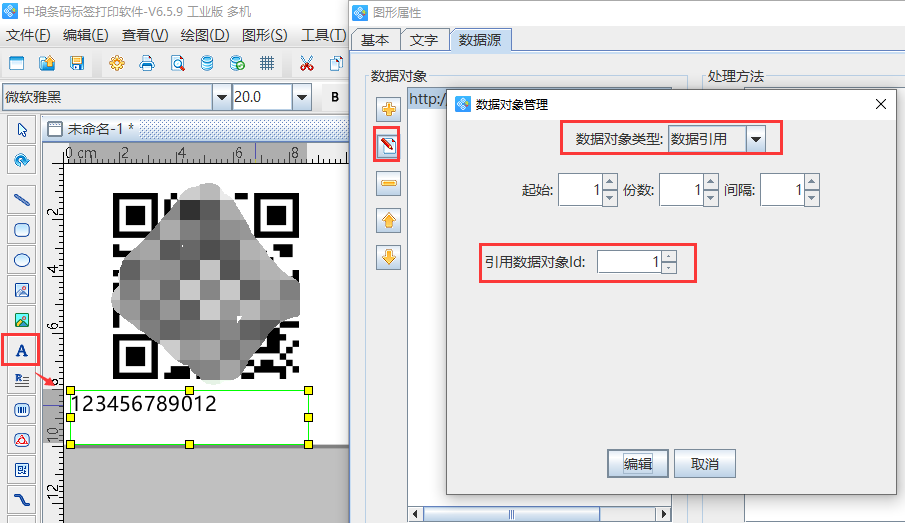Viewport: 905px width, 523px height.
Task: Expand the 数据对象类型 dropdown
Action: [756, 139]
